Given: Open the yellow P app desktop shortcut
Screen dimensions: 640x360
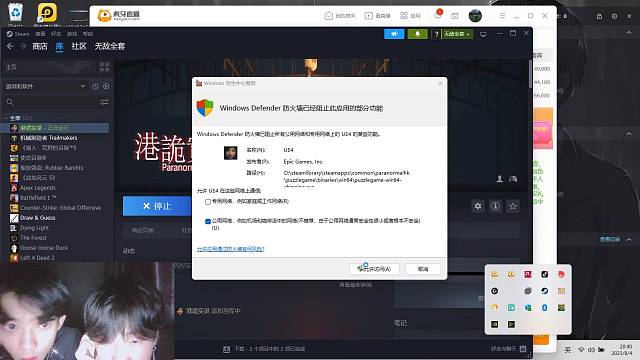Looking at the screenshot, I should tap(47, 12).
